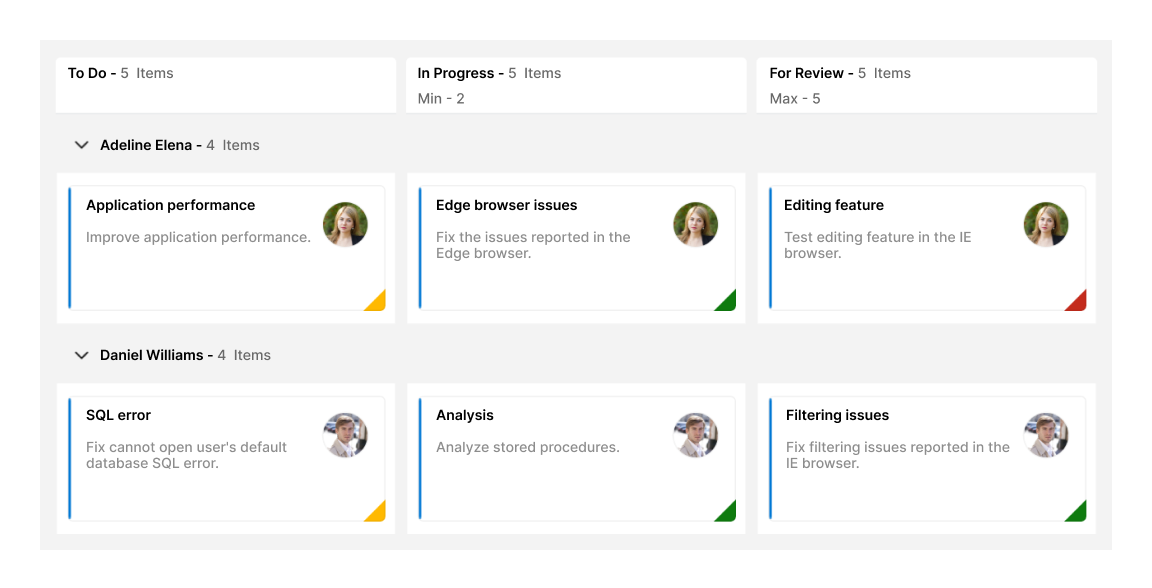Click the green priority corner on Analysis card
Viewport: 1152px width, 588px height.
tap(728, 512)
